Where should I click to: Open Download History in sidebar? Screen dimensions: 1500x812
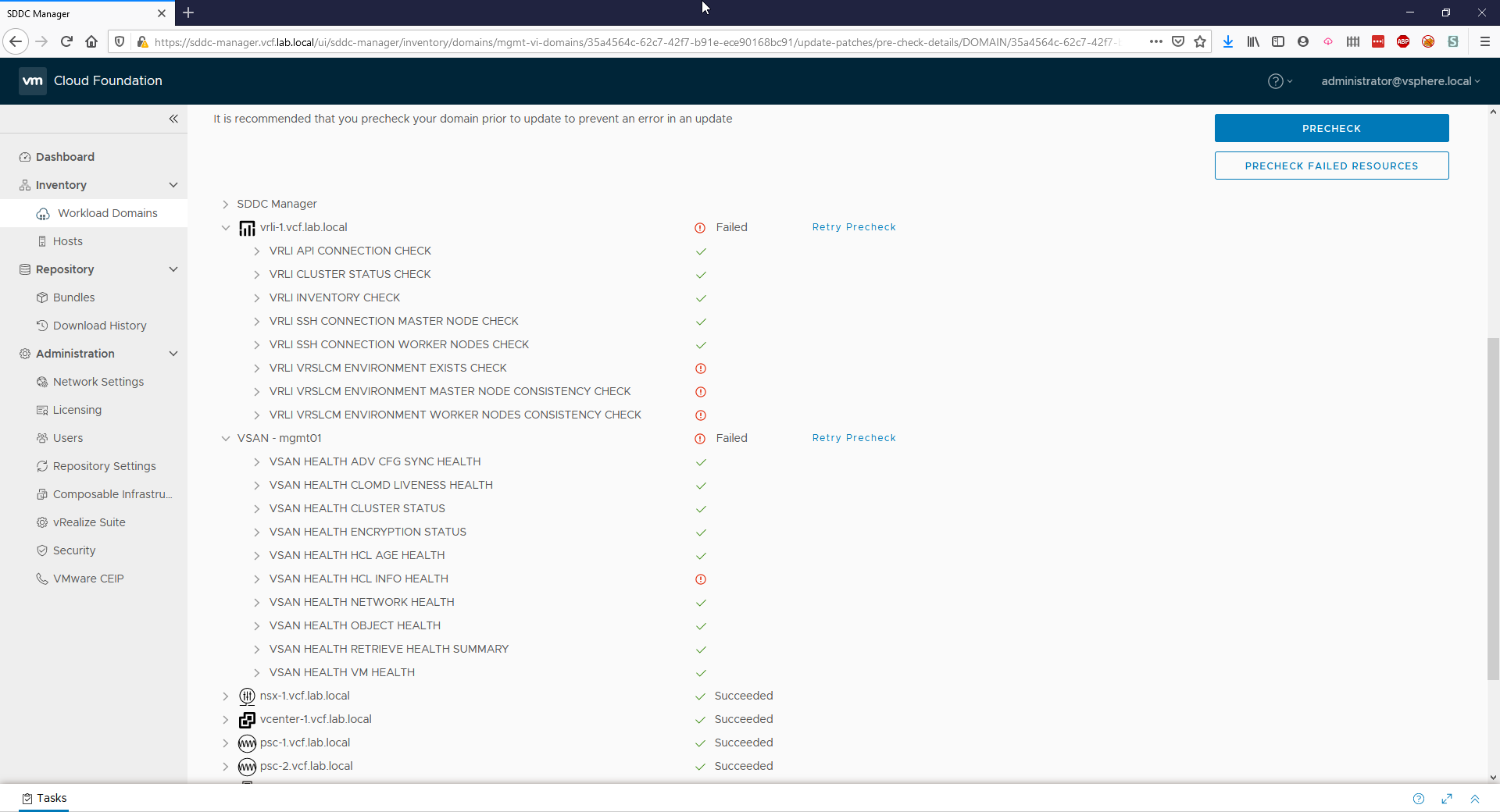(99, 326)
